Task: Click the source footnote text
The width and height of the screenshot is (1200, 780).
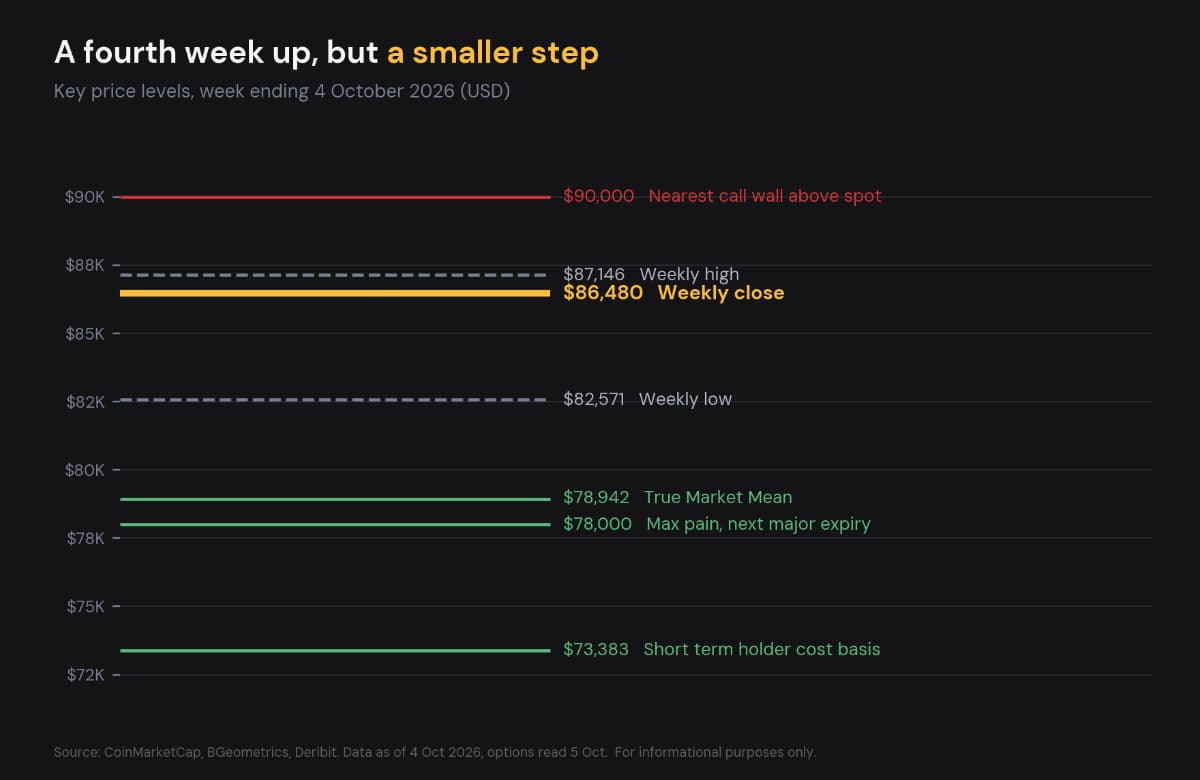Action: point(435,752)
